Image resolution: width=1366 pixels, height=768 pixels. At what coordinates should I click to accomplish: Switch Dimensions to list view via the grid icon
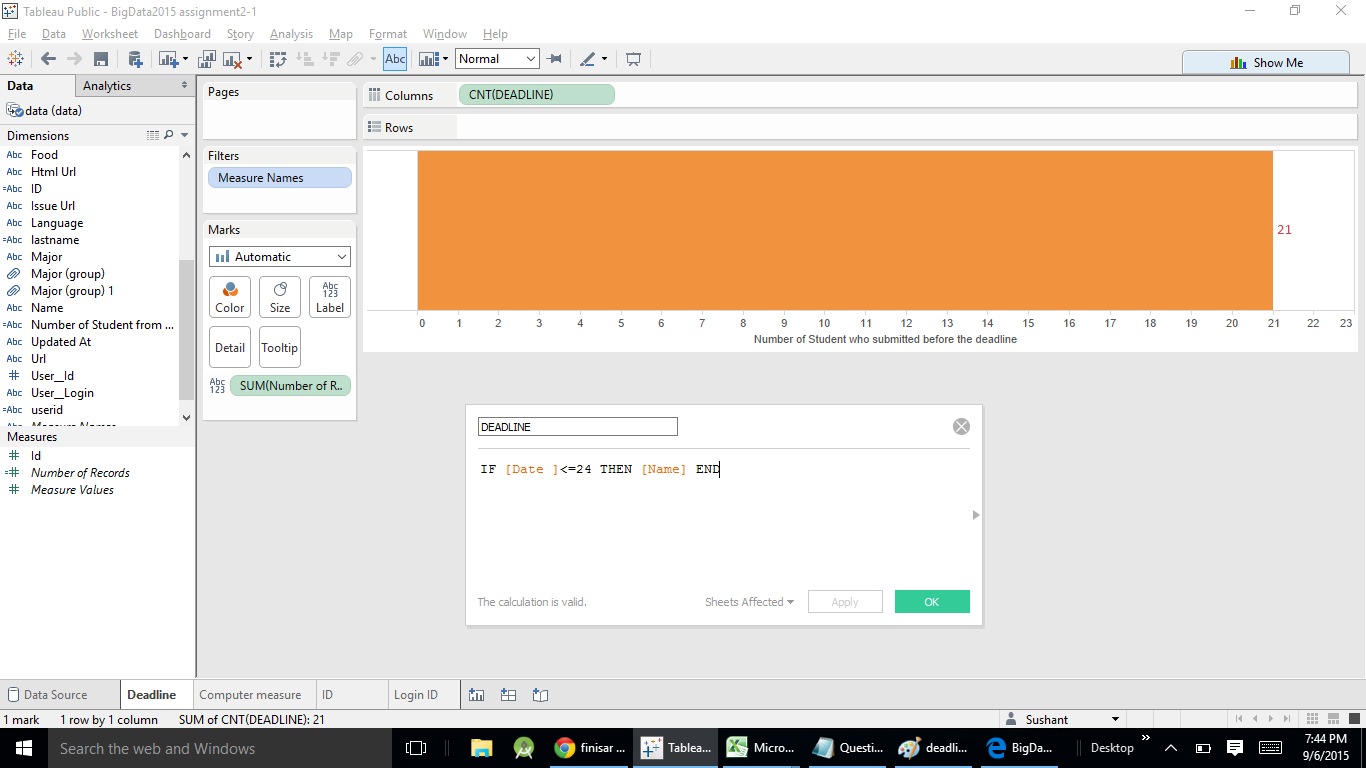(153, 135)
